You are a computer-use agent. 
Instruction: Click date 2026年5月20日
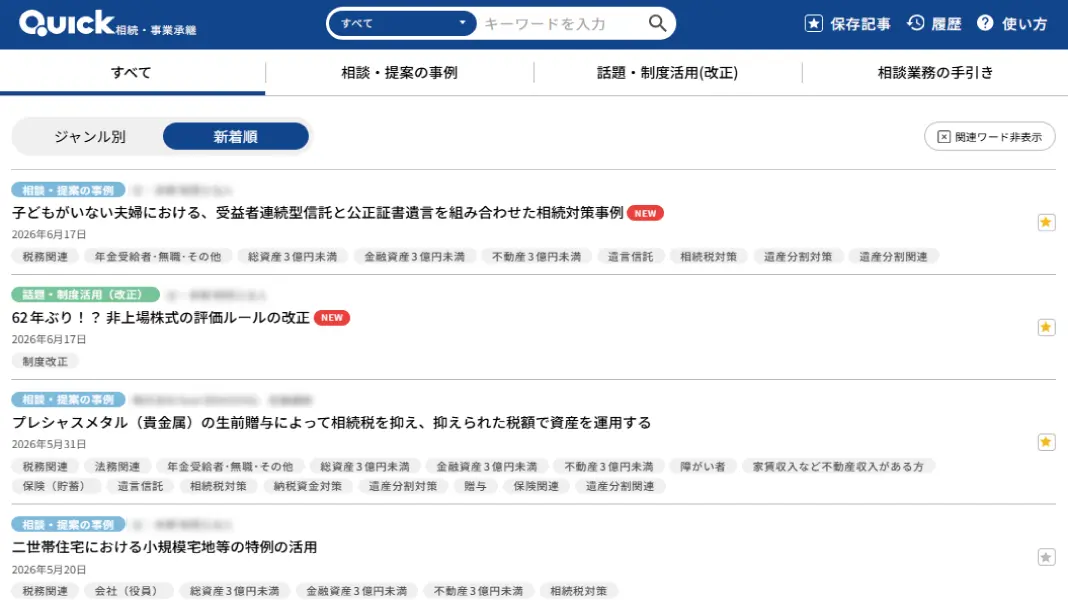click(49, 569)
